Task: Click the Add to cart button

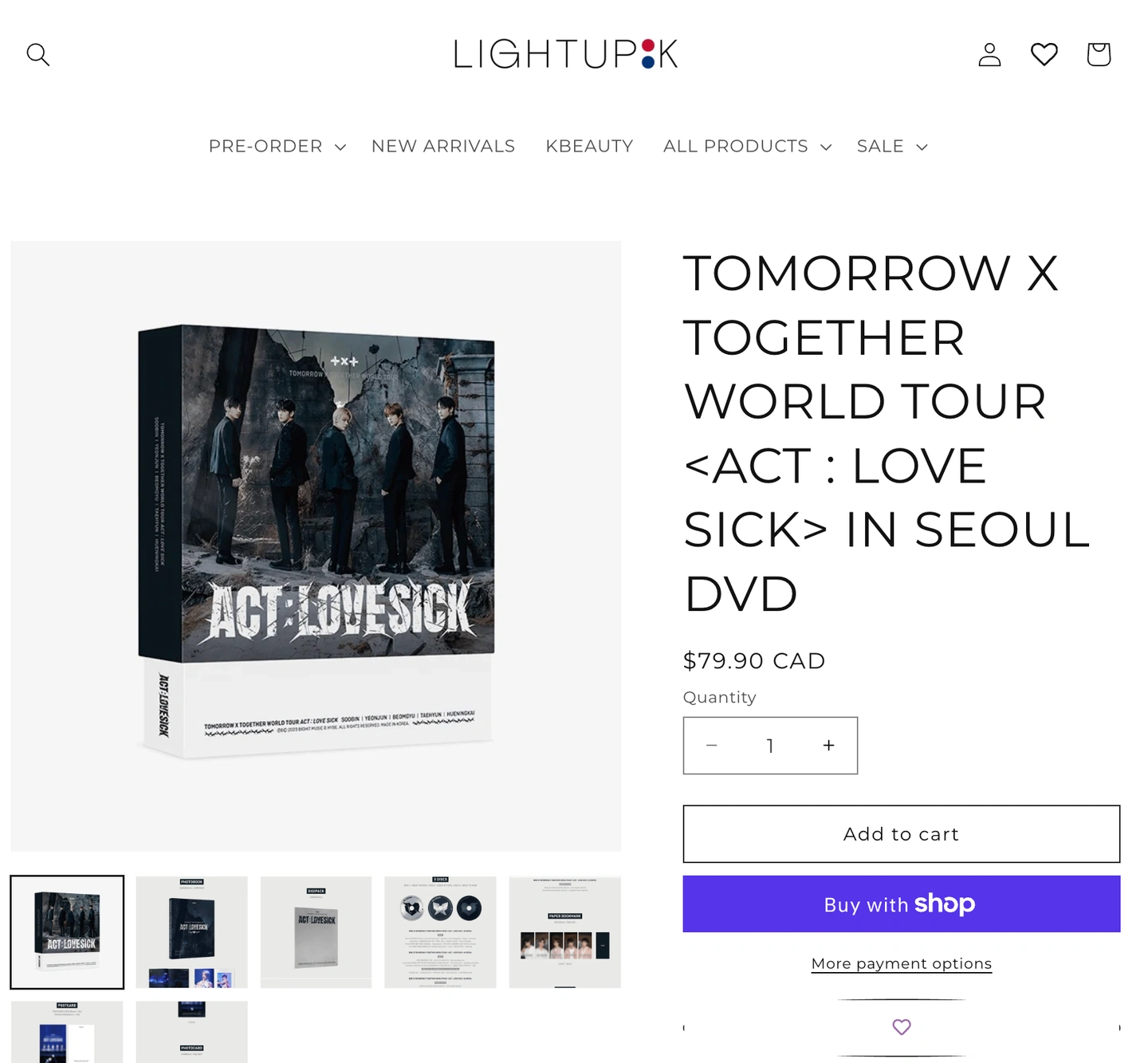Action: click(902, 834)
